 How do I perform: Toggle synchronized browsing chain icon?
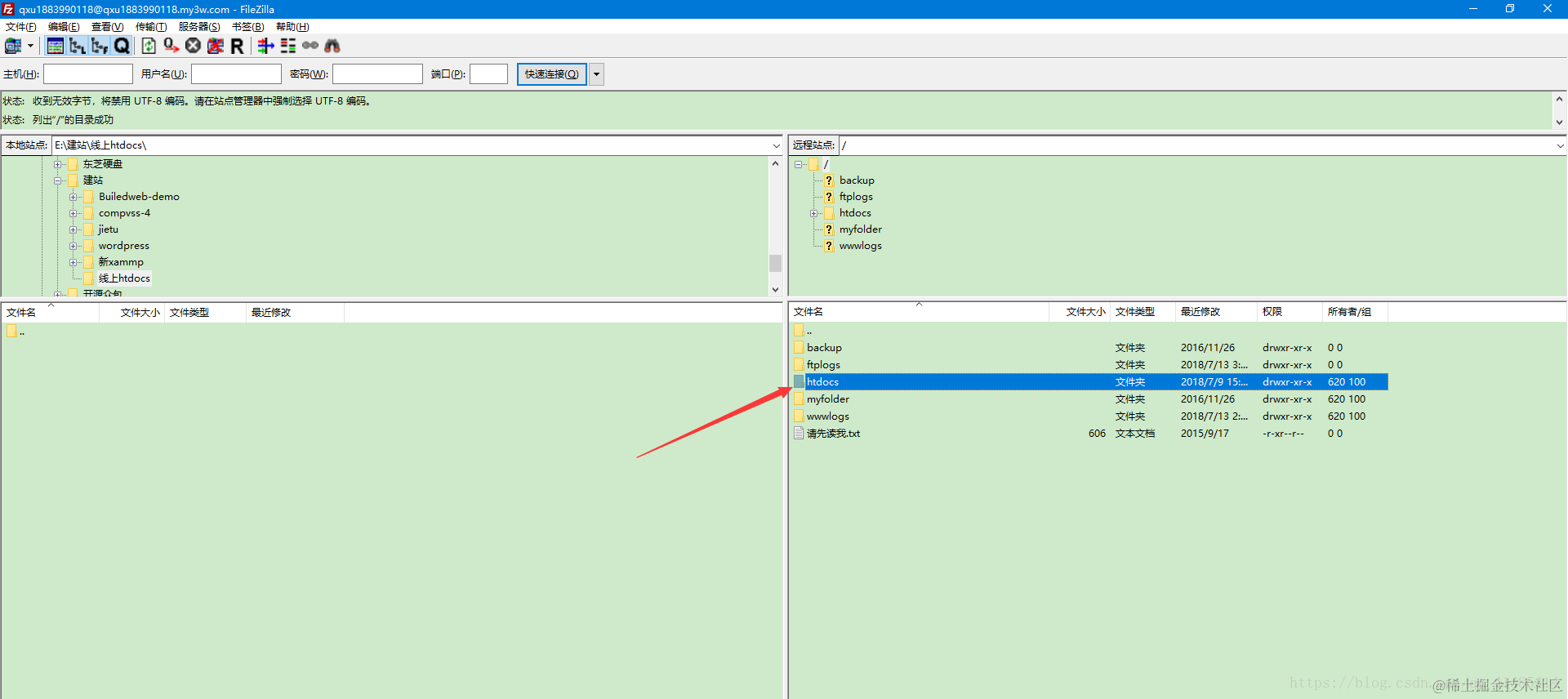pos(310,46)
